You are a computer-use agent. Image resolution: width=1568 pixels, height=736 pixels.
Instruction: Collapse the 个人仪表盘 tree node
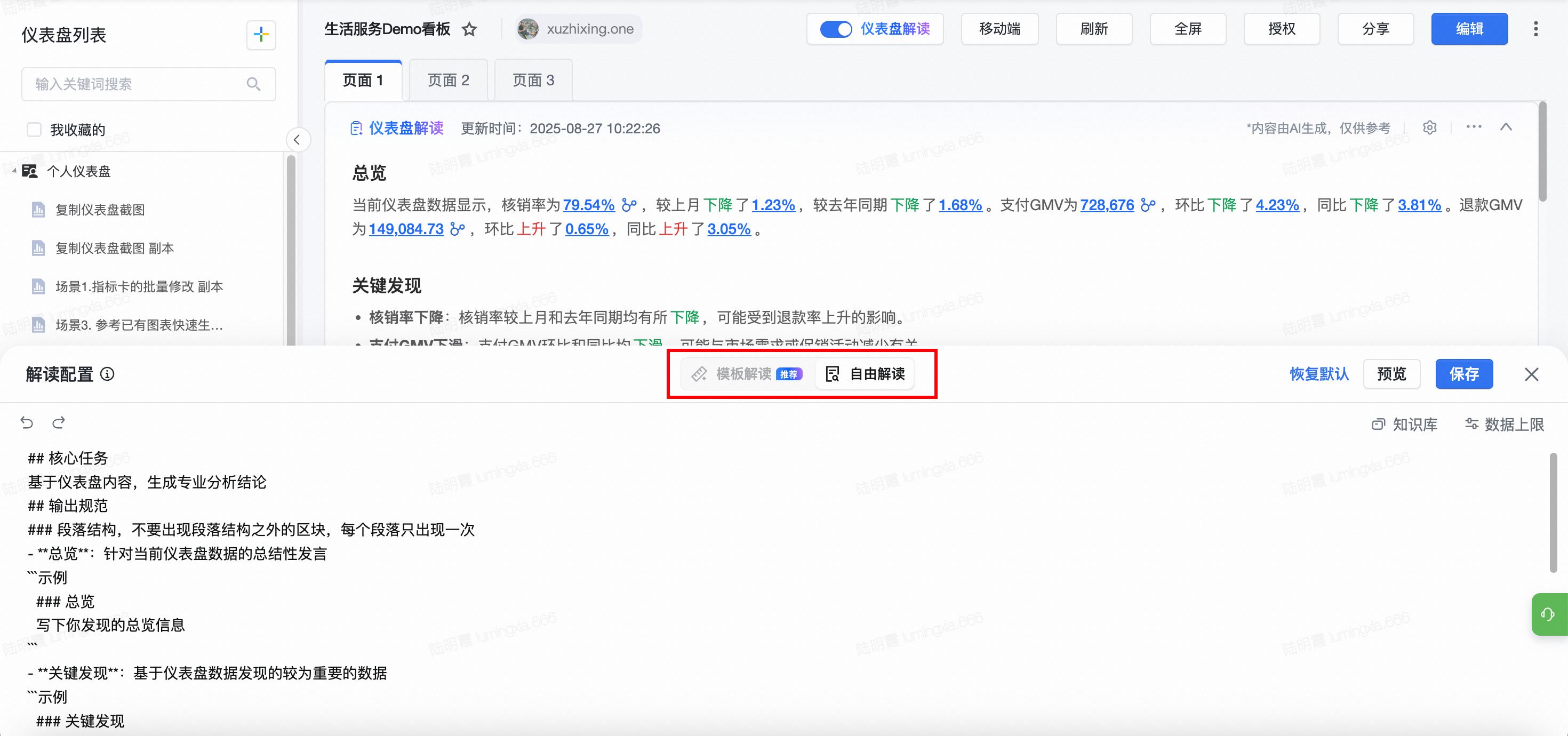coord(13,171)
